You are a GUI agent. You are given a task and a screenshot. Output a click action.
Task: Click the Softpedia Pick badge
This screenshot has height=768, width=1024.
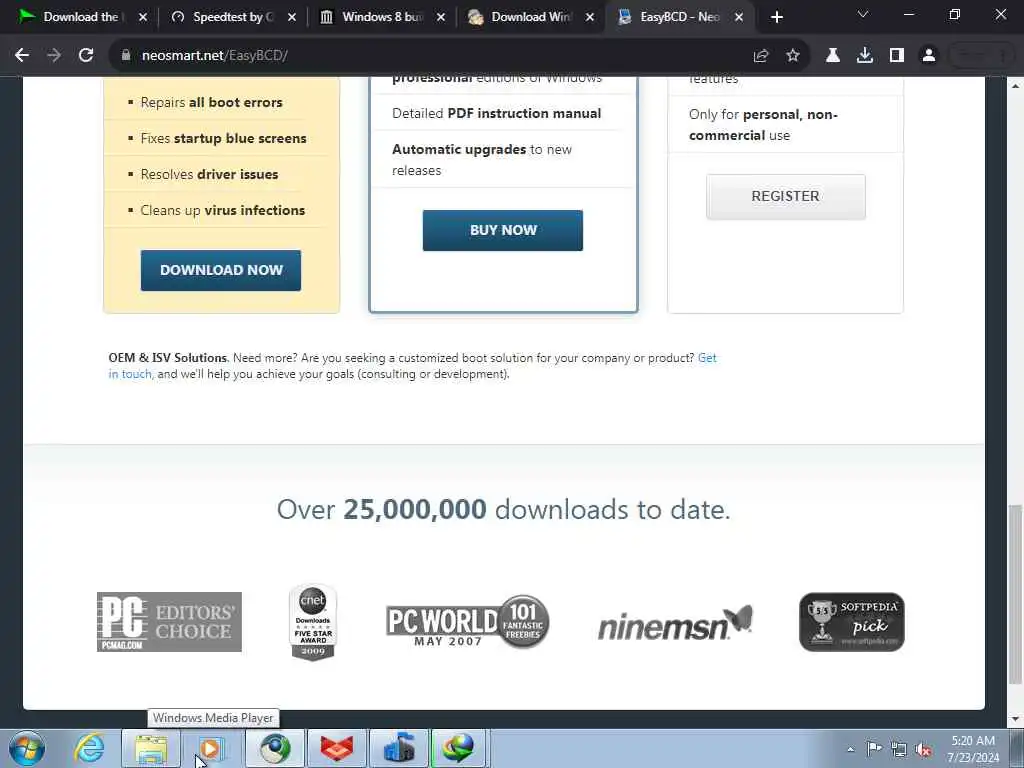852,622
